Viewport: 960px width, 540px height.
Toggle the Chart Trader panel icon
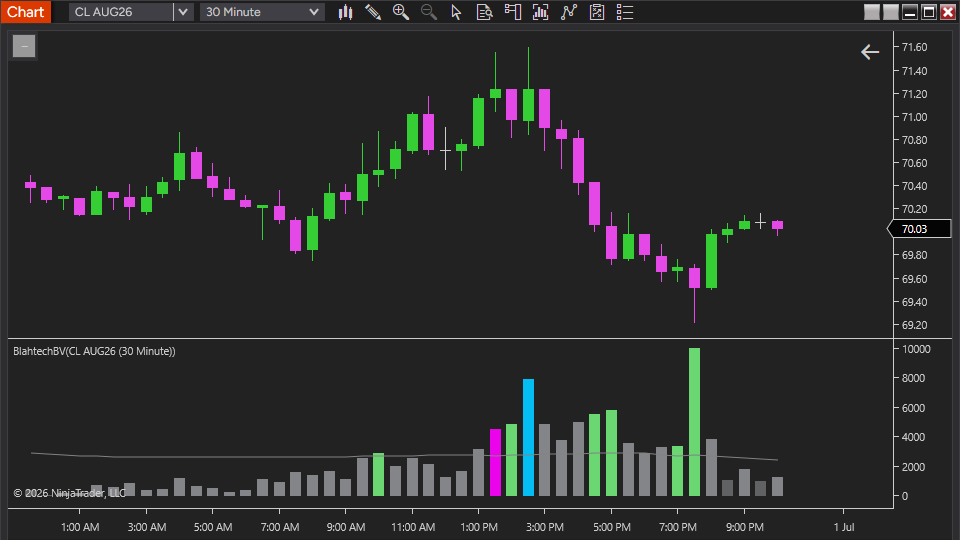coord(512,12)
